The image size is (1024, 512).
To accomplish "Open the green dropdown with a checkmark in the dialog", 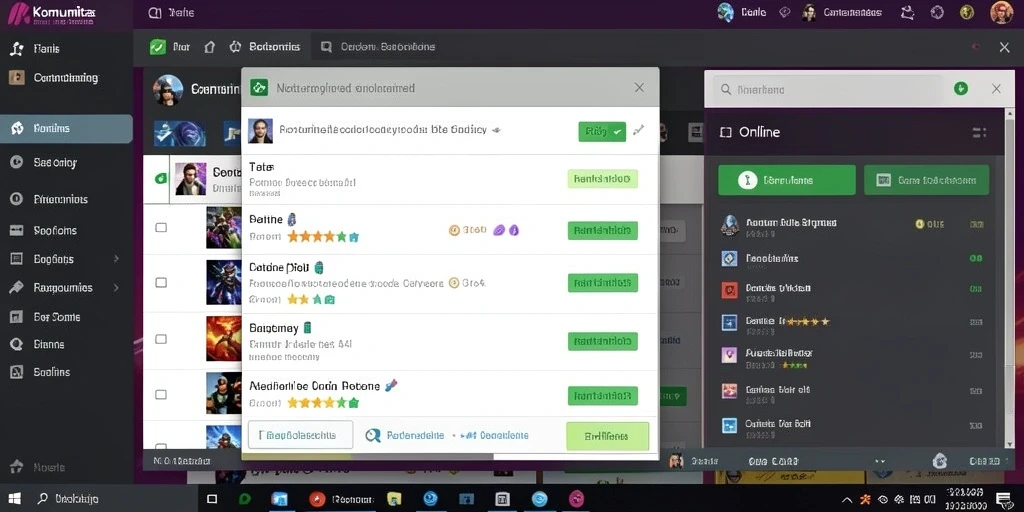I will tap(602, 132).
